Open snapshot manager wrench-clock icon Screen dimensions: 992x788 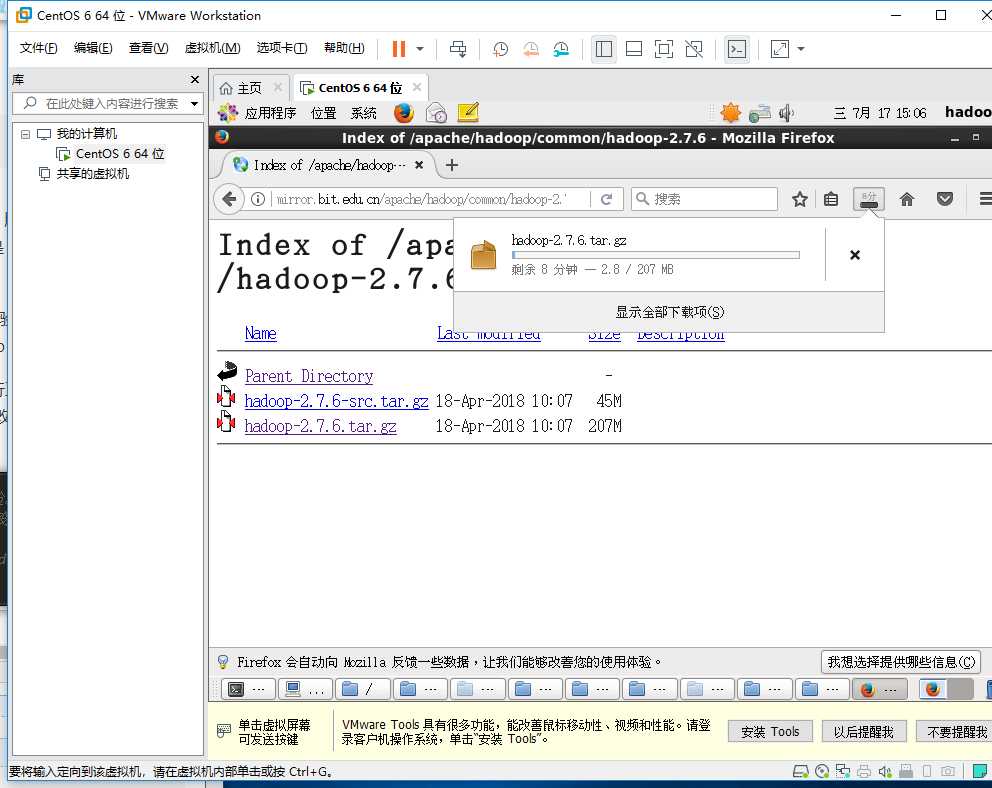click(x=561, y=49)
